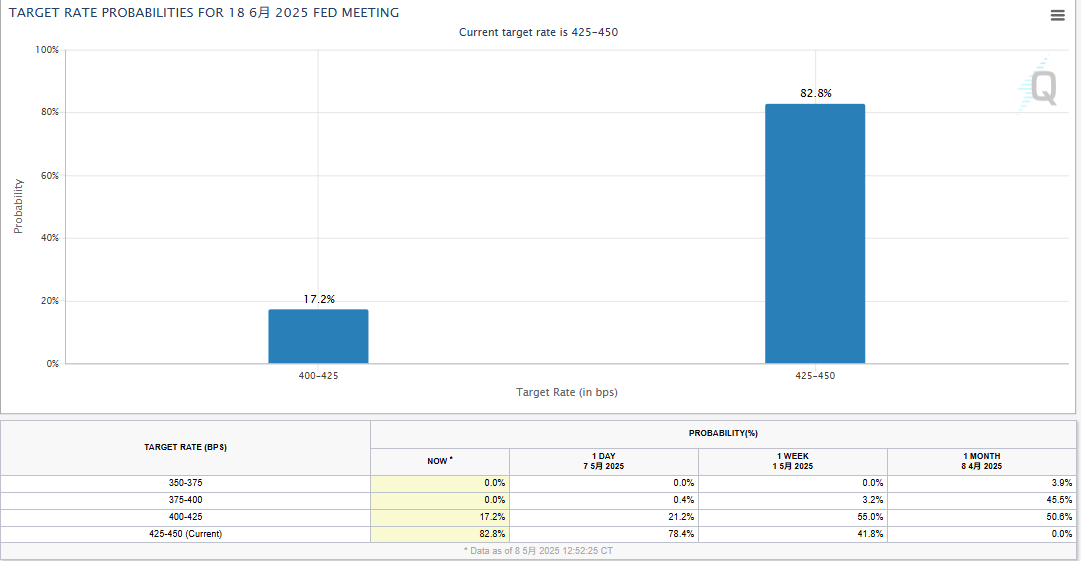Select the 350-375 row label in table
Screen dimensions: 1081x561
186,483
